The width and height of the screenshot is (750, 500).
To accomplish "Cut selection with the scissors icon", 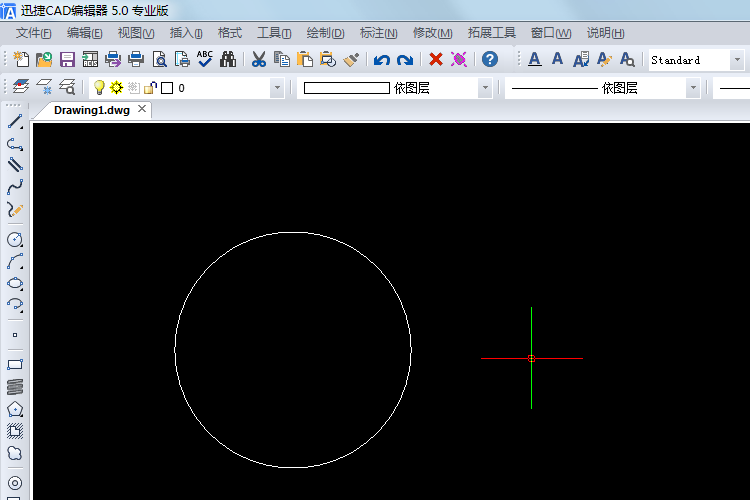I will click(259, 59).
